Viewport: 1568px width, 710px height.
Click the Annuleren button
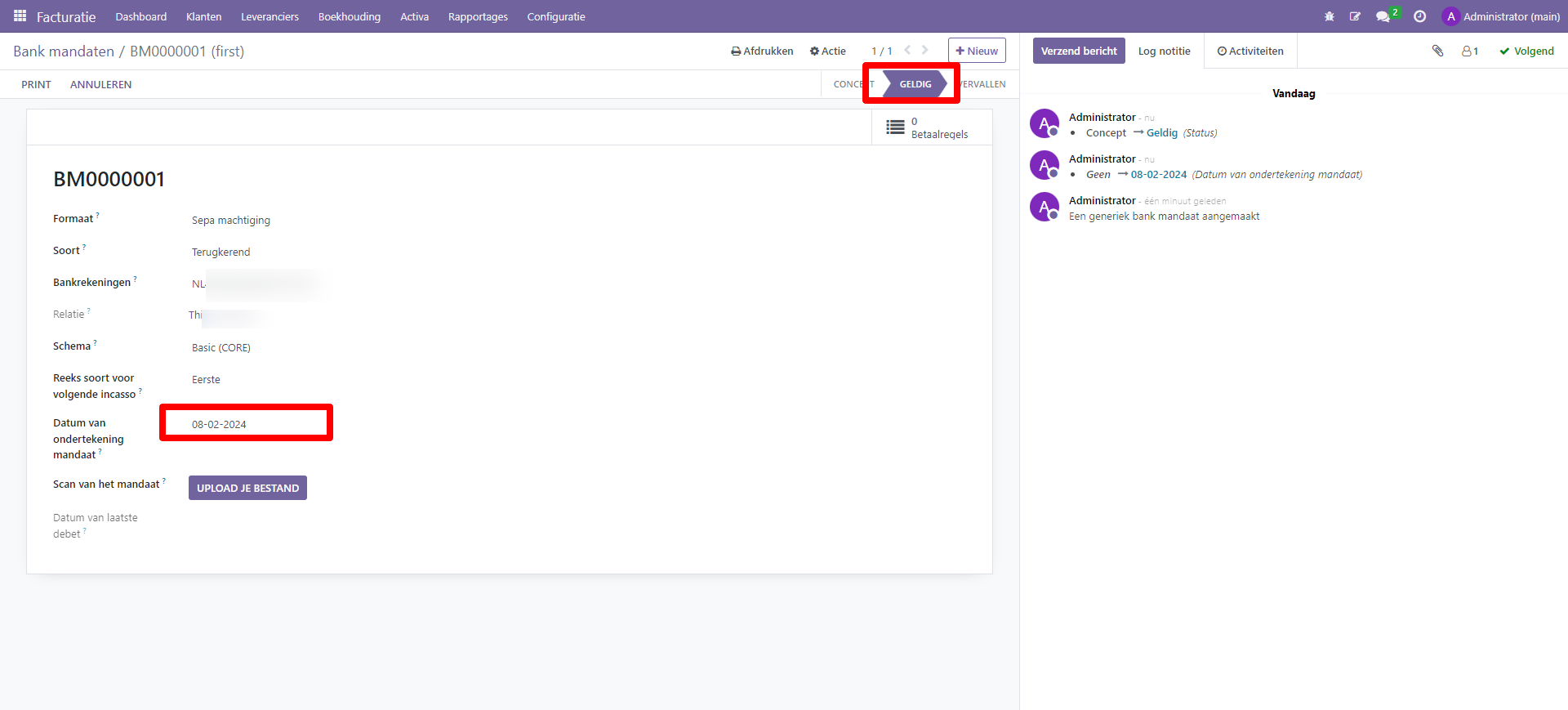(x=100, y=84)
